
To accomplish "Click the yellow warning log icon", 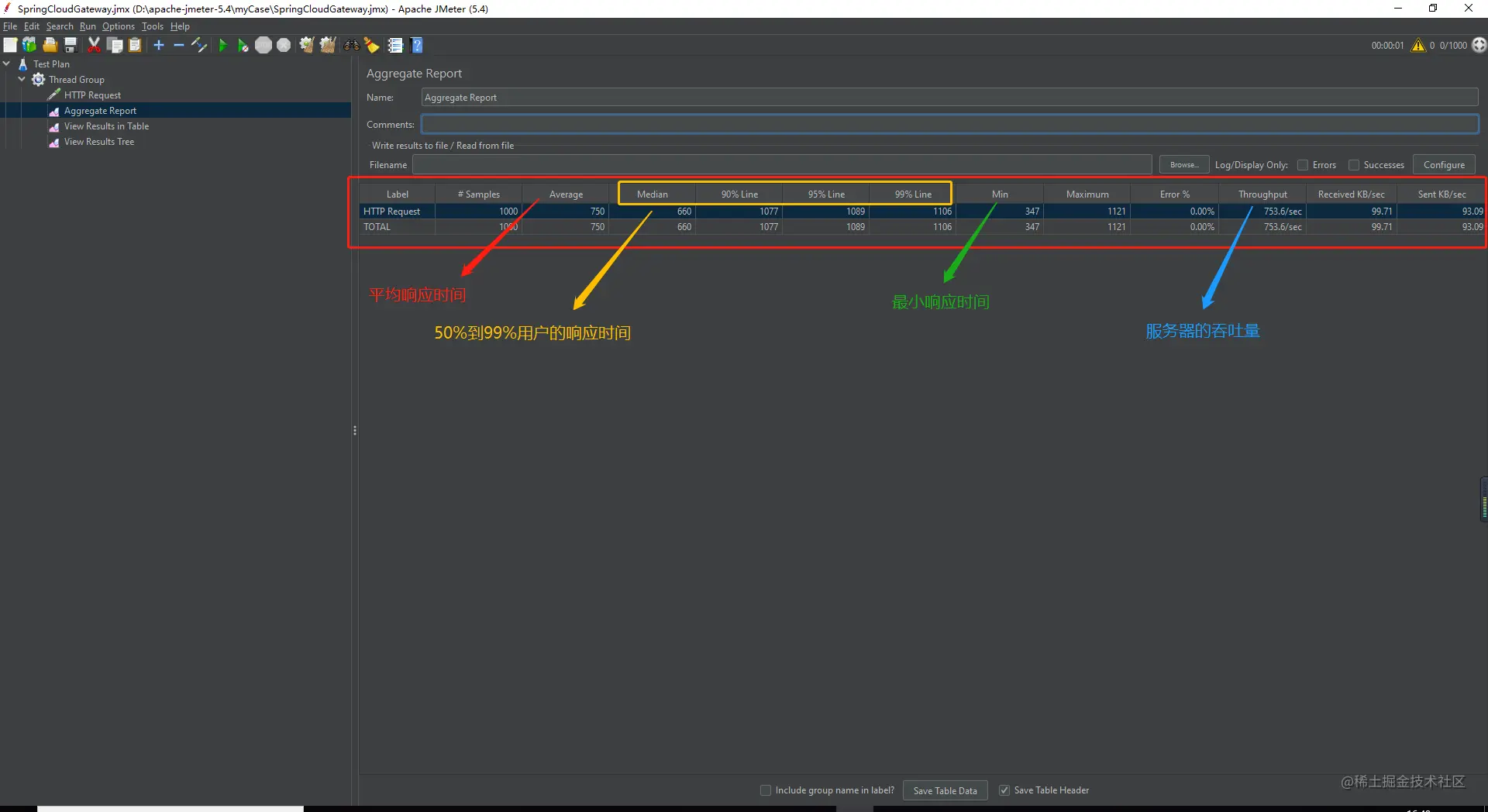I will (x=1418, y=46).
